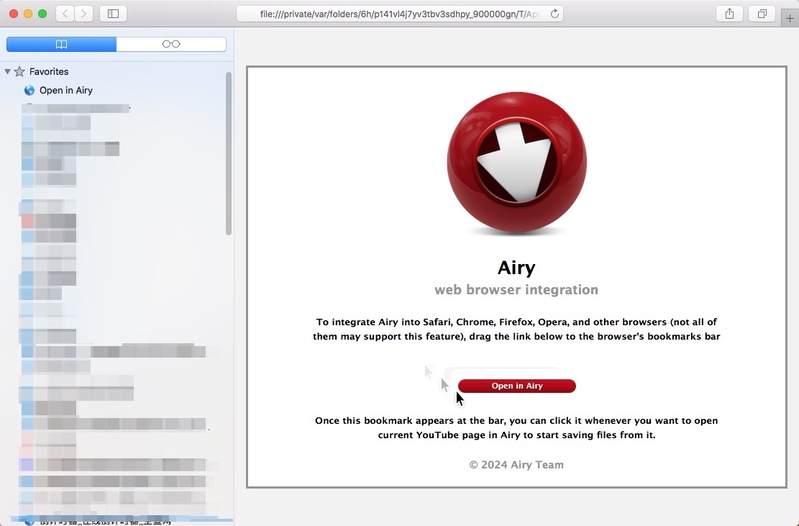Open the Share menu icon

730,14
